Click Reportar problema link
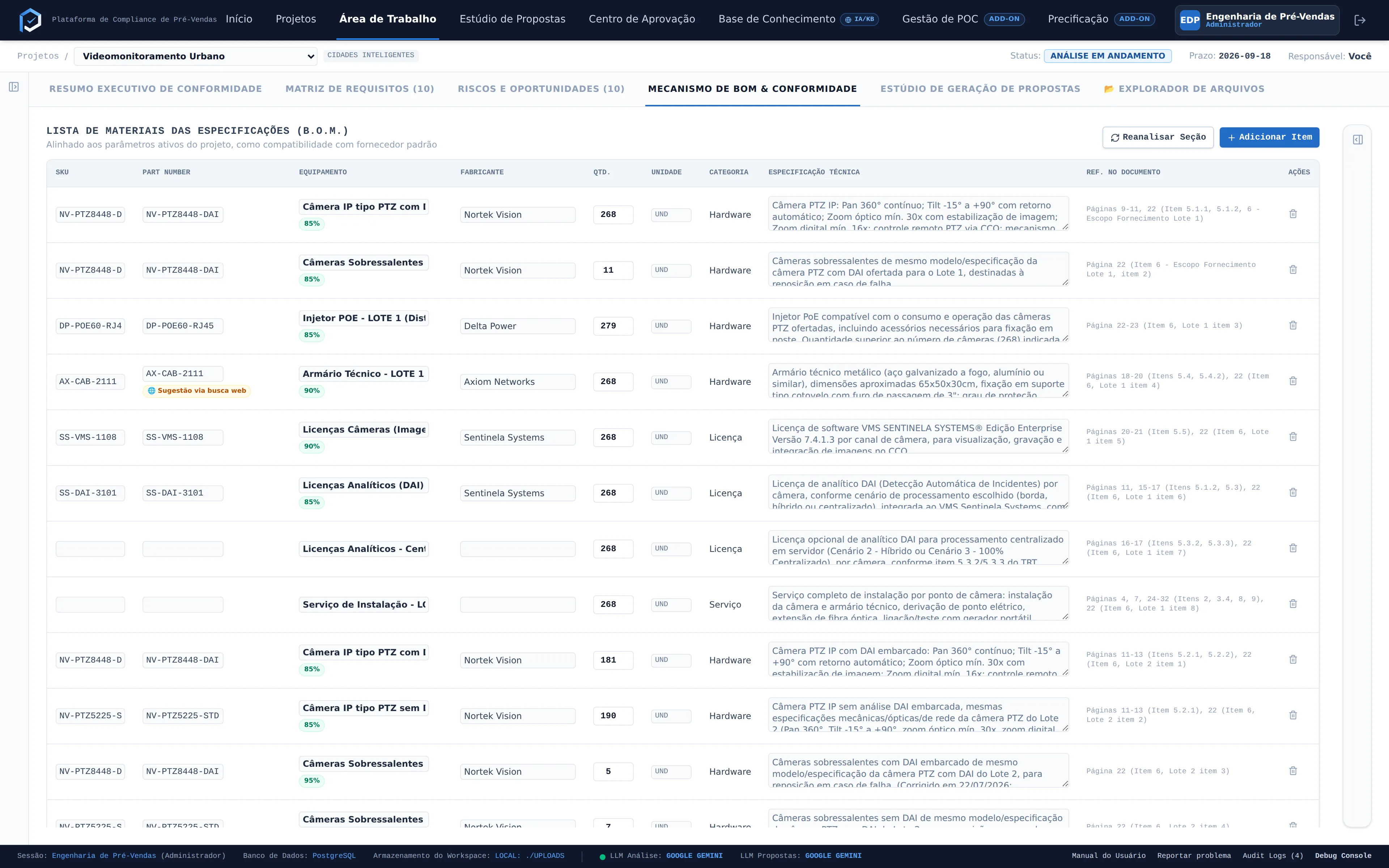1389x868 pixels. (1194, 856)
